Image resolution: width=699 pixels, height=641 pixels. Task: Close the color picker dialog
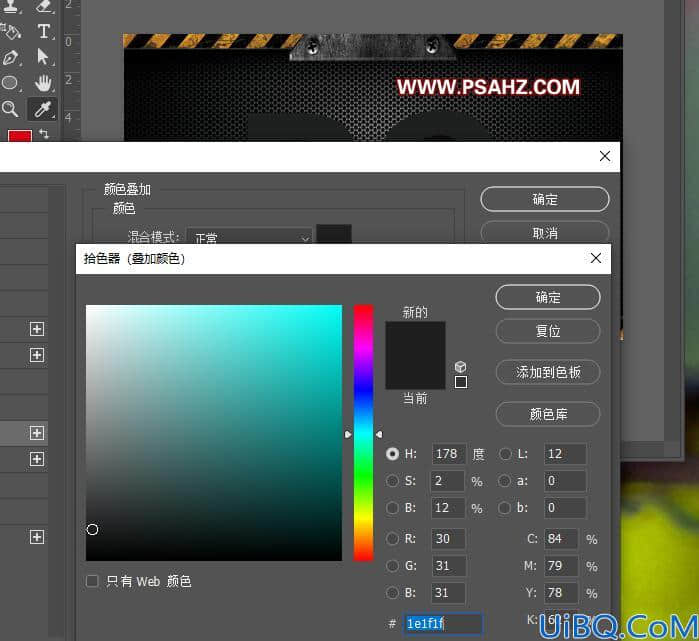(x=596, y=258)
